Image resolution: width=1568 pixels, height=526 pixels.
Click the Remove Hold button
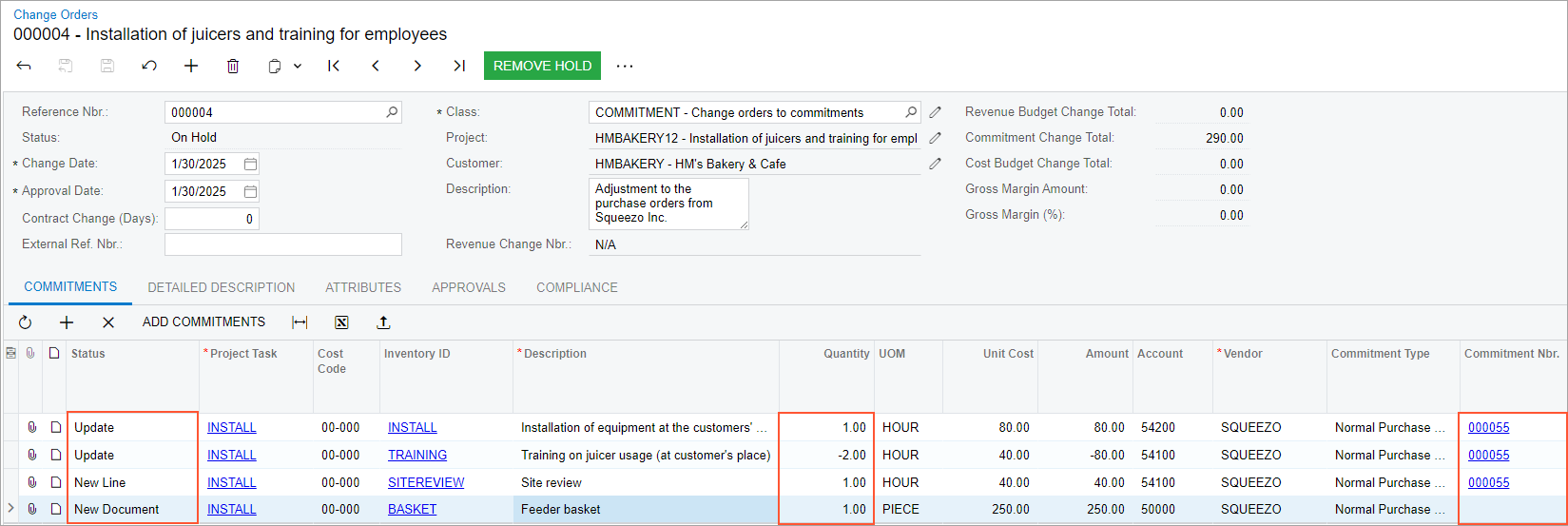click(x=542, y=66)
